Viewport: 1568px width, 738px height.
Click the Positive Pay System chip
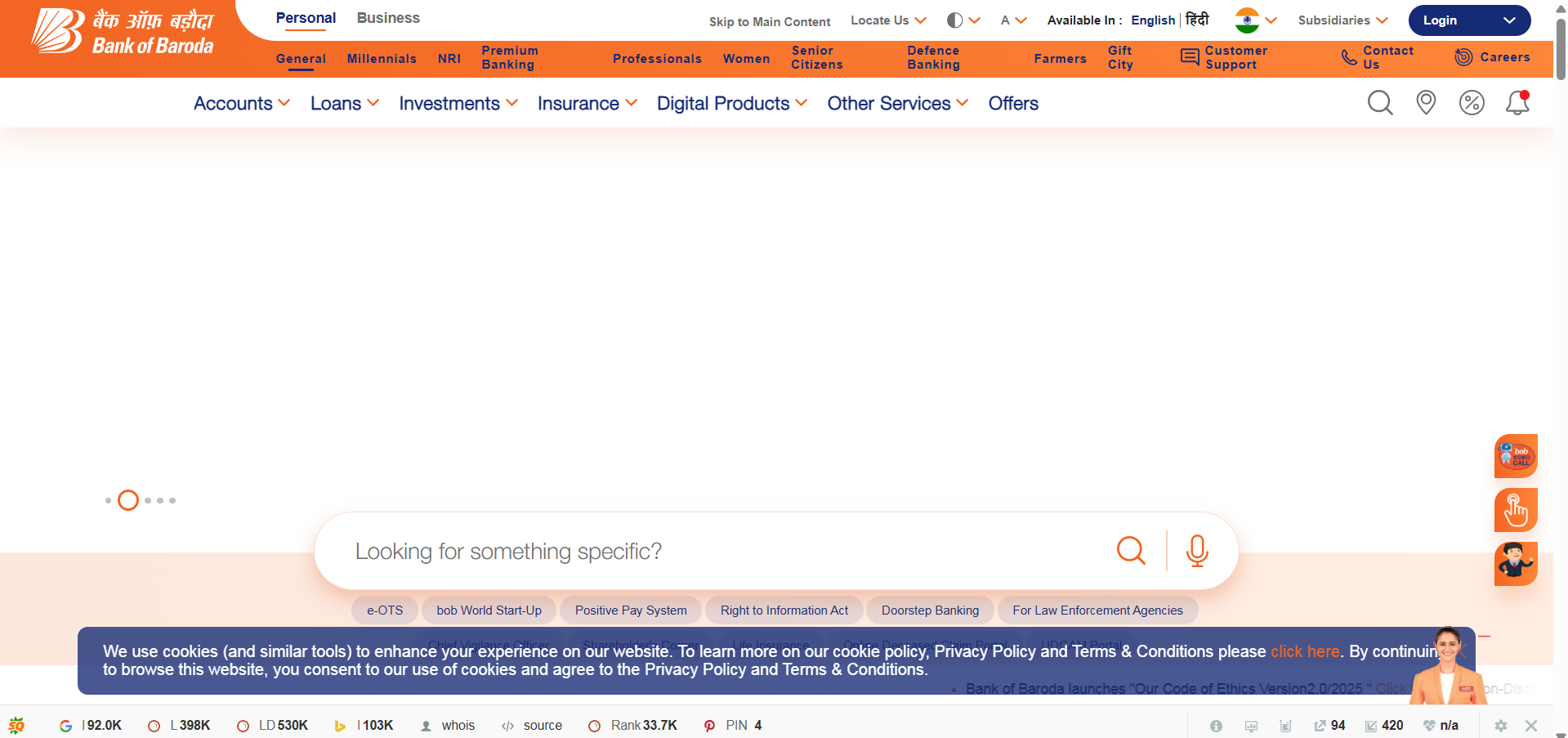pyautogui.click(x=631, y=611)
